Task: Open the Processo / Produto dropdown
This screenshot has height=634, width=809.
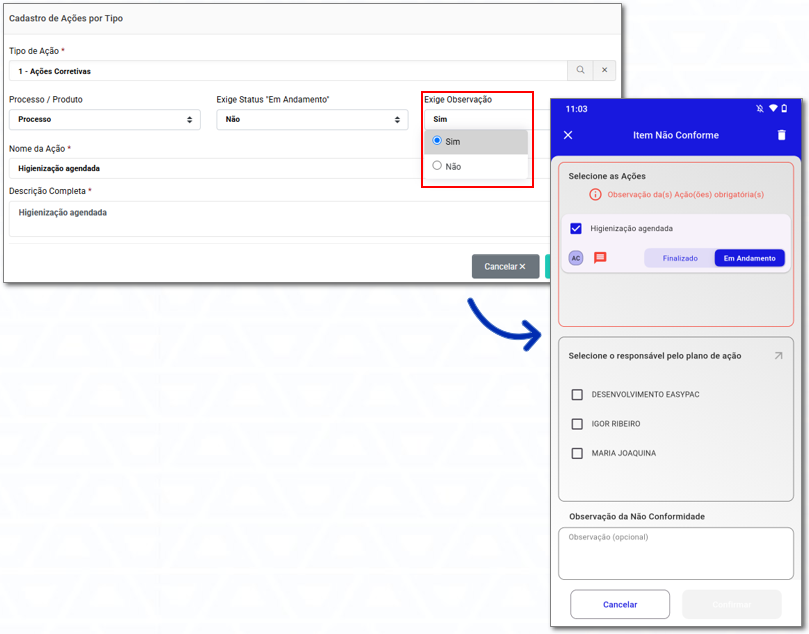Action: 105,119
